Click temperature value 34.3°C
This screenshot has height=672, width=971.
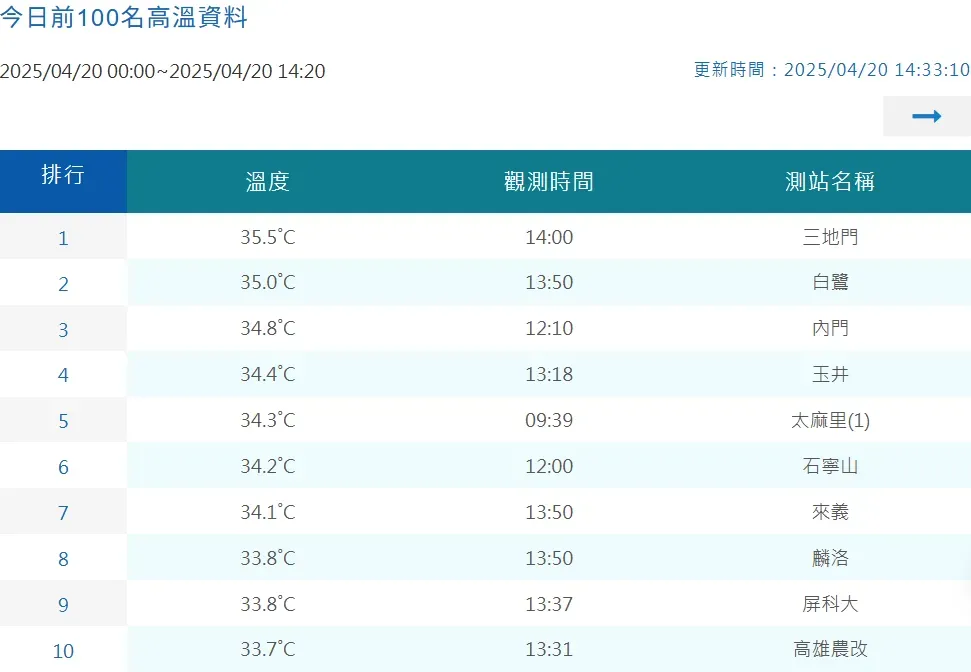pos(268,420)
